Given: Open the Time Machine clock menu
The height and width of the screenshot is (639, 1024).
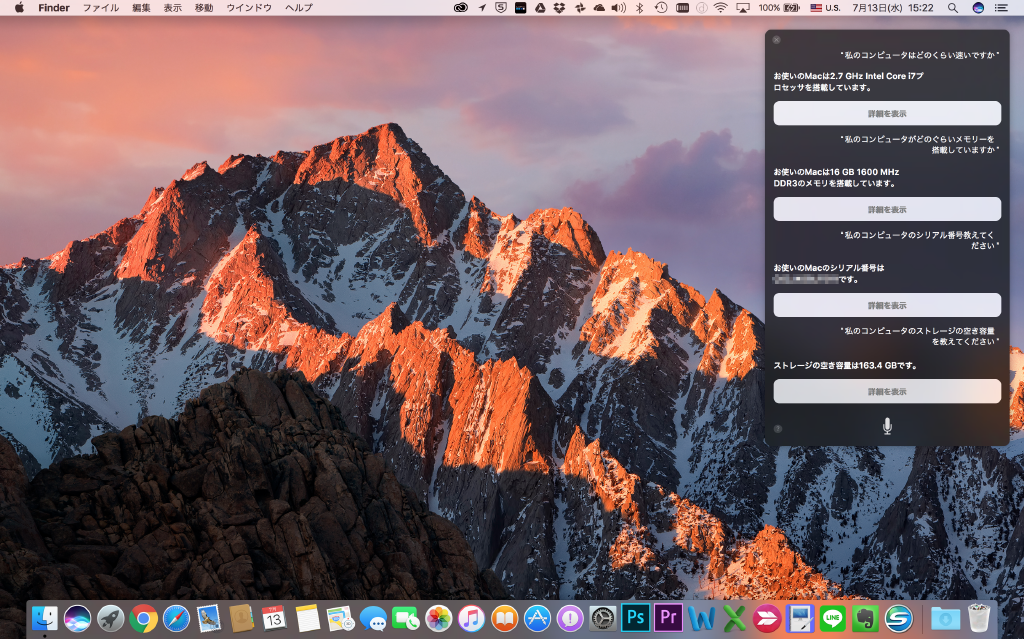Looking at the screenshot, I should [x=661, y=10].
